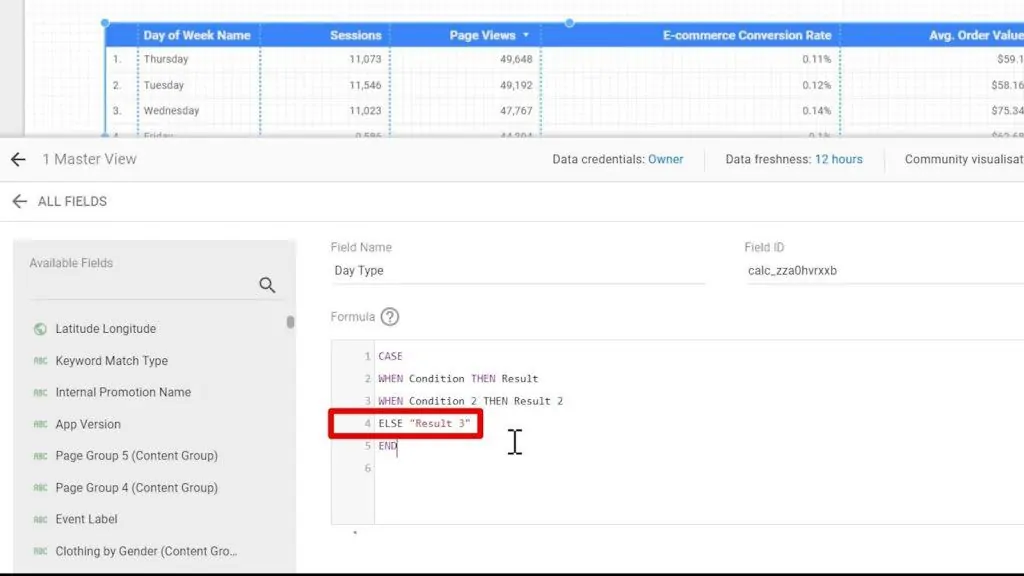The width and height of the screenshot is (1024, 576).
Task: Select the Day of Week Name column header
Action: 196,35
